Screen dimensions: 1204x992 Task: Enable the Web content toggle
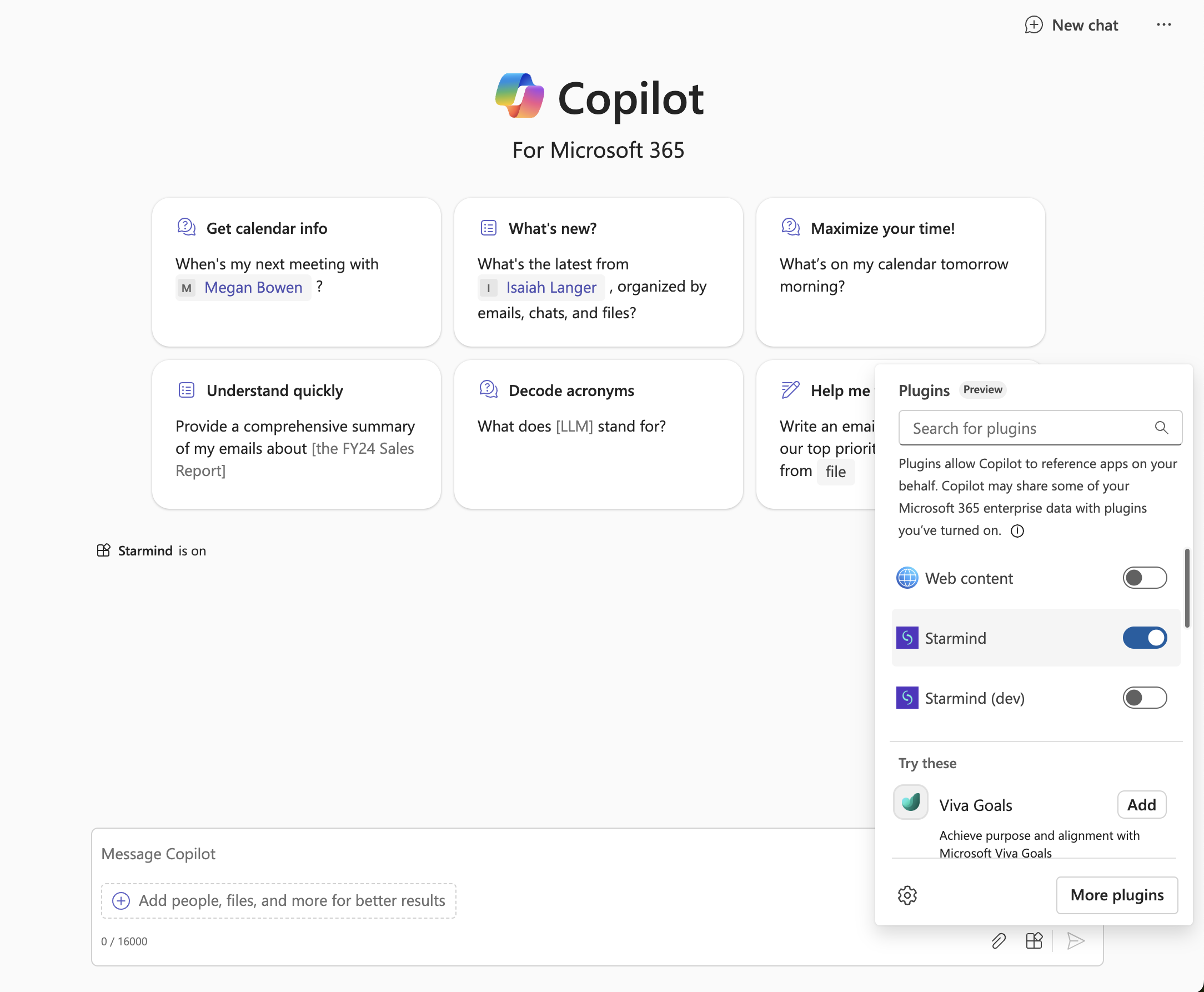[x=1144, y=578]
